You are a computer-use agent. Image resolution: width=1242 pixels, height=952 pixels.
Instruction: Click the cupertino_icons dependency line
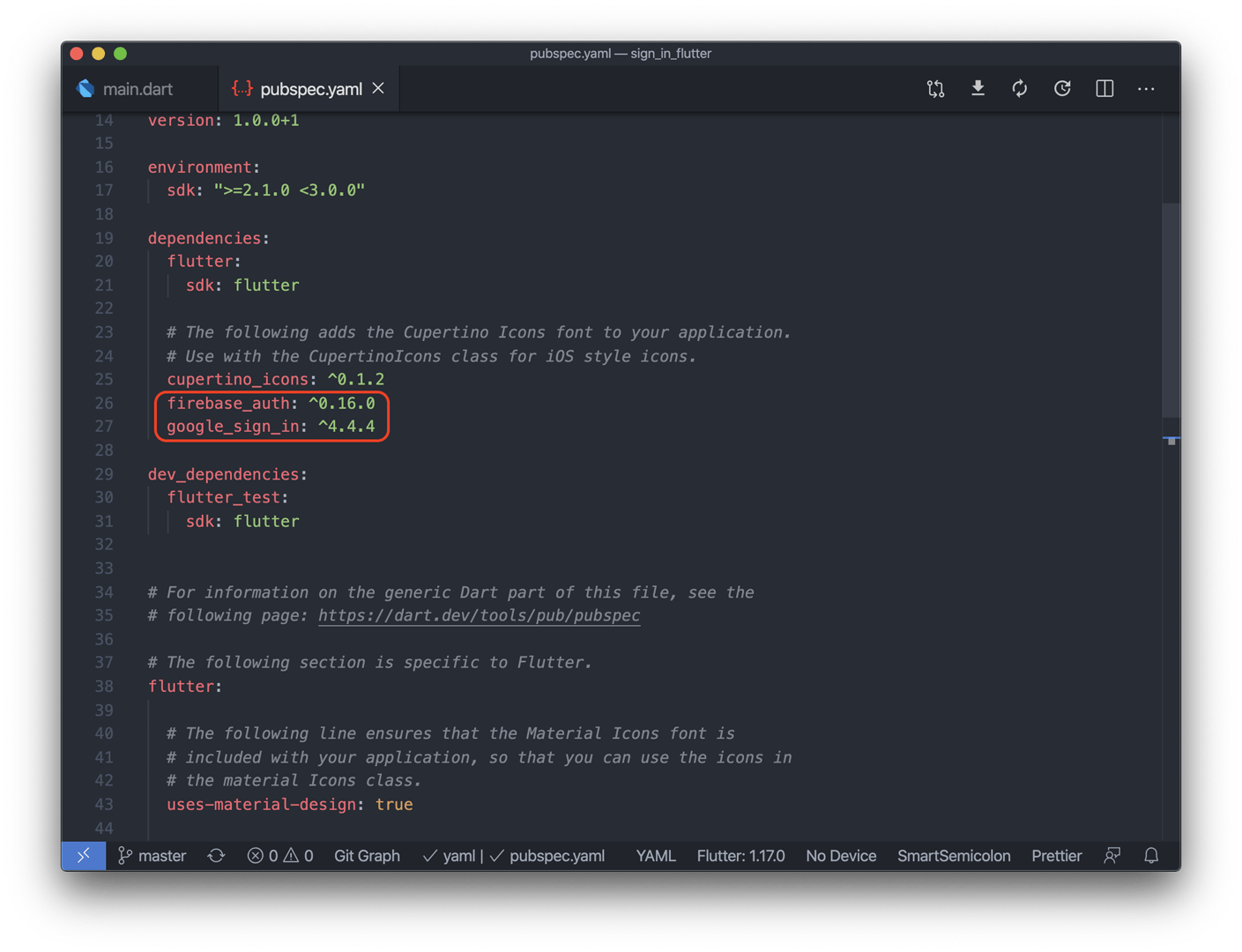click(x=275, y=379)
